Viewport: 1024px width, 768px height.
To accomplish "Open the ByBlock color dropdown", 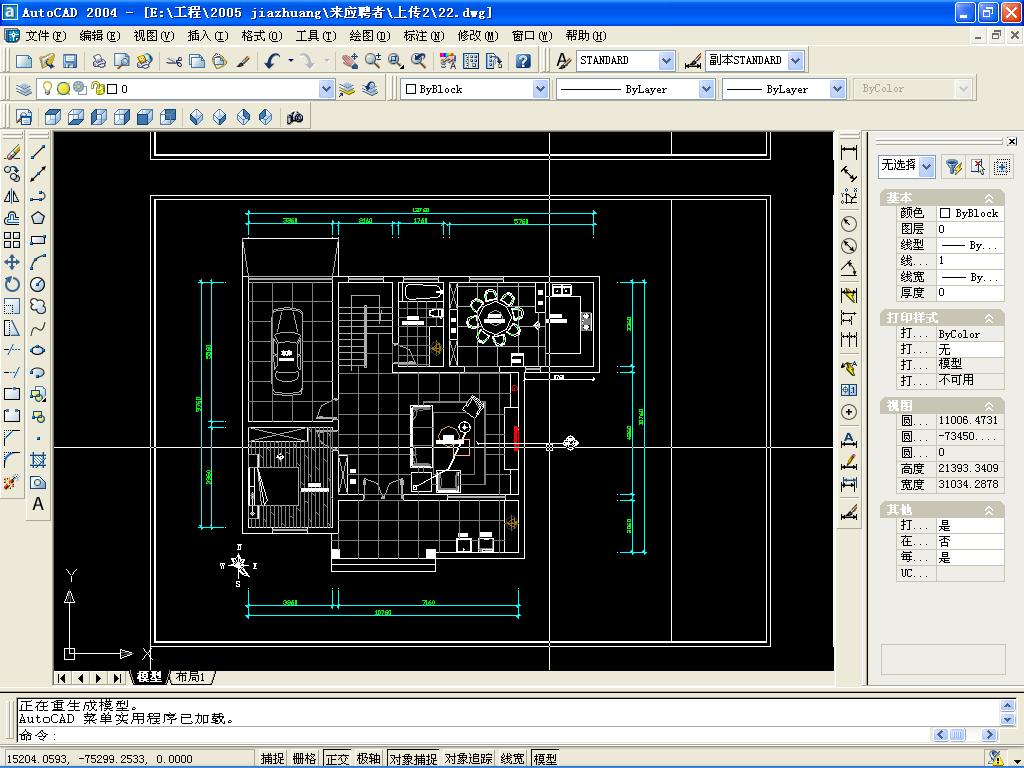I will tap(539, 89).
